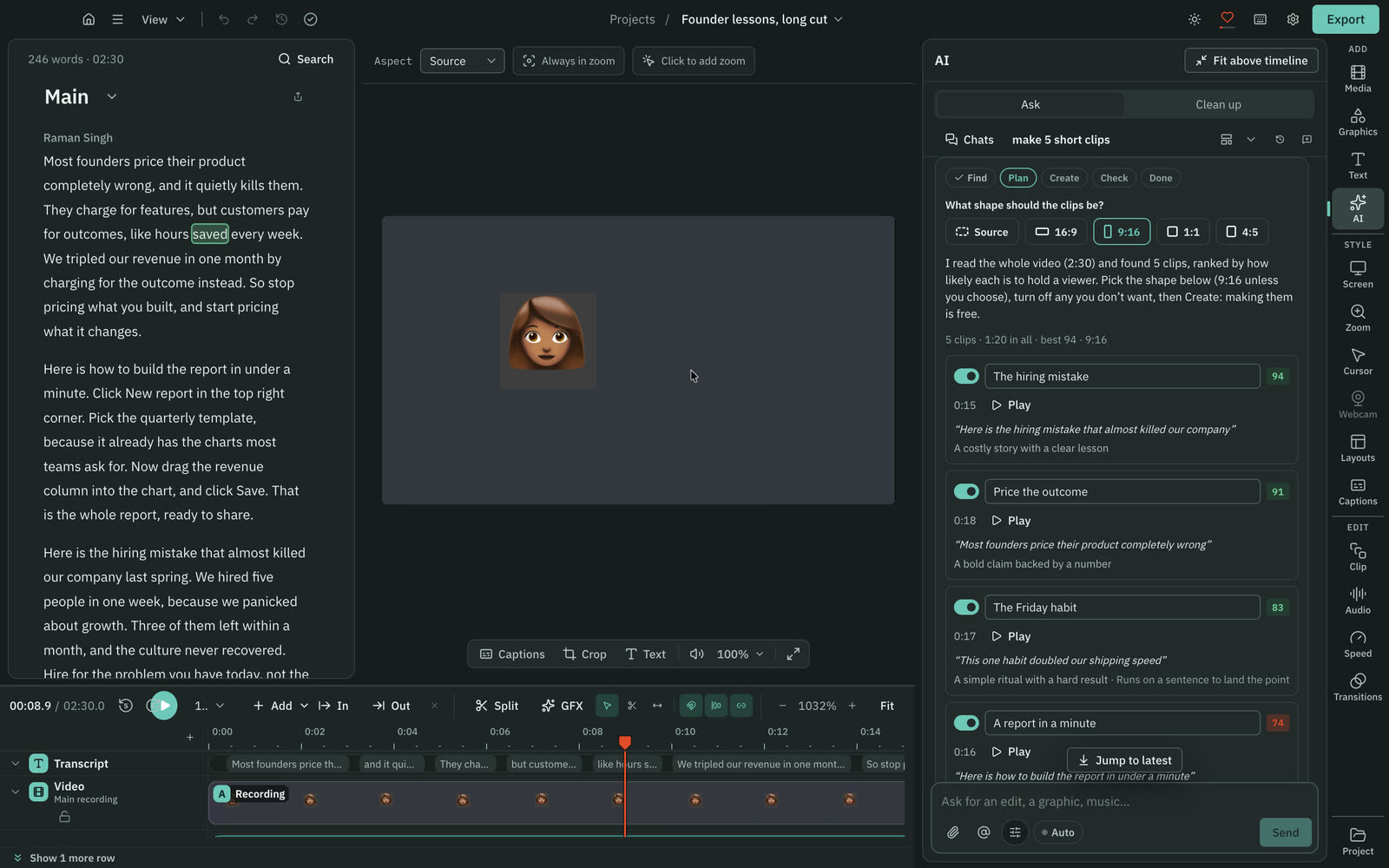Click the attach file paperclip icon
The height and width of the screenshot is (868, 1389).
coord(953,832)
